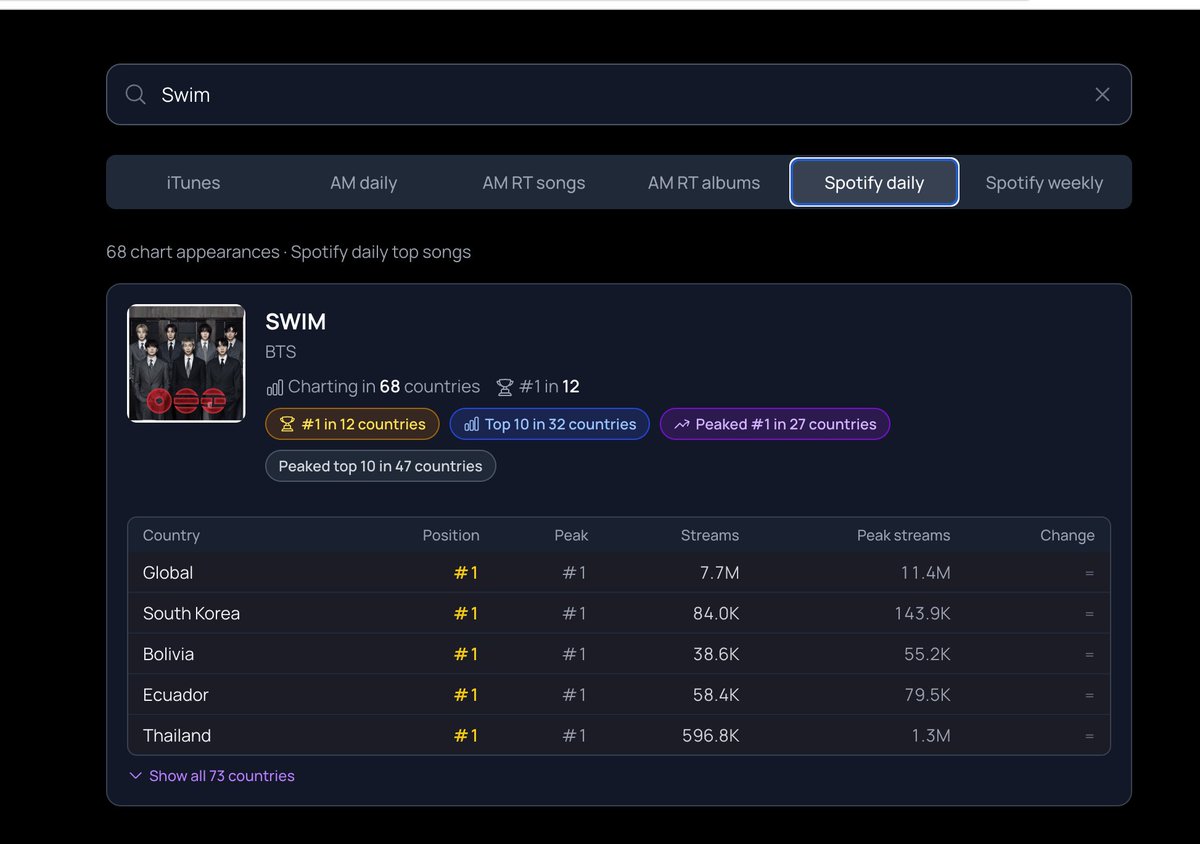The image size is (1200, 844).
Task: Open the AM RT songs tab
Action: coord(534,183)
